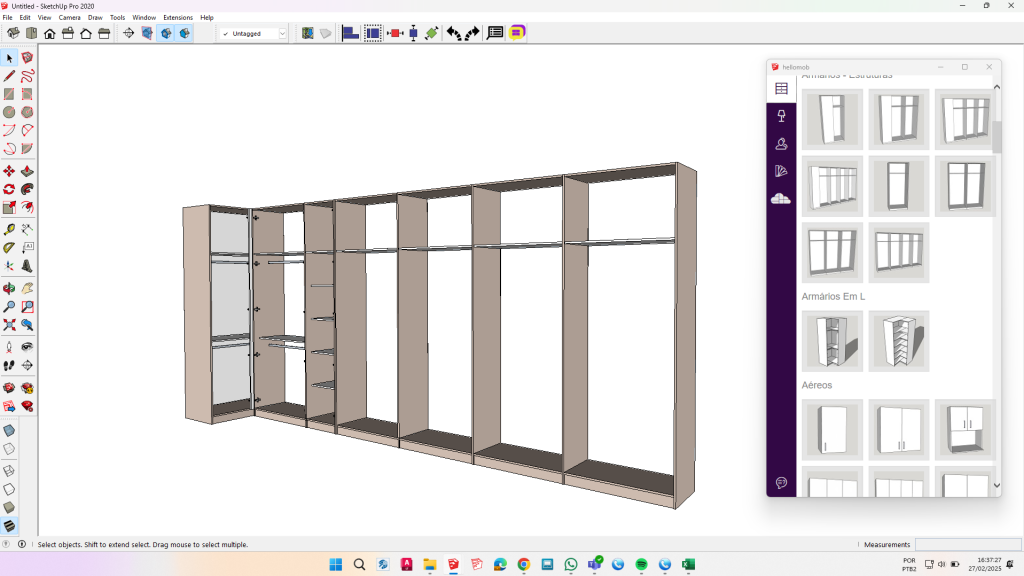Image resolution: width=1024 pixels, height=576 pixels.
Task: Select the arrow Select tool
Action: [9, 58]
